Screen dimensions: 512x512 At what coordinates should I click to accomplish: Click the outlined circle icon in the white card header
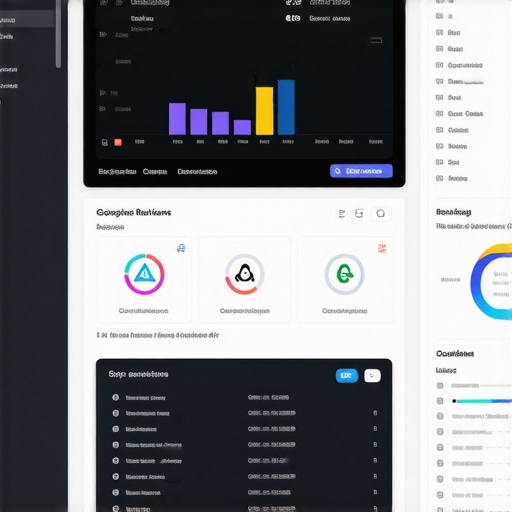(x=381, y=213)
